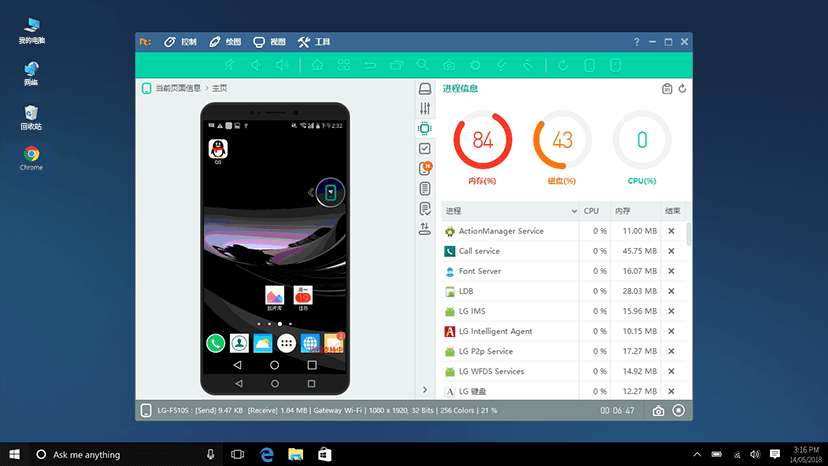Screen dimensions: 828x466
Task: Select the Font Server process row
Action: (x=563, y=271)
